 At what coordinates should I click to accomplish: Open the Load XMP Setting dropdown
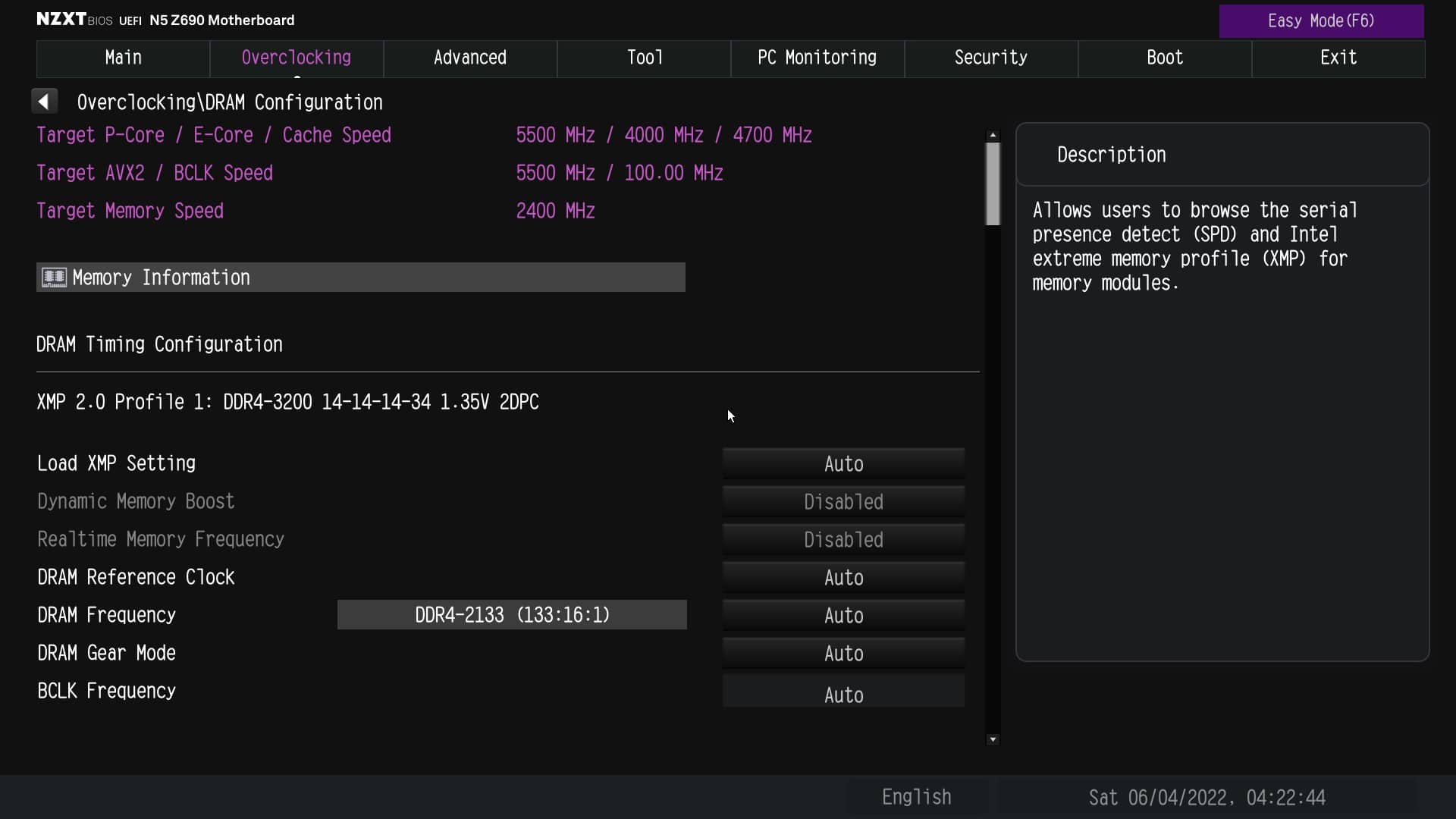843,463
